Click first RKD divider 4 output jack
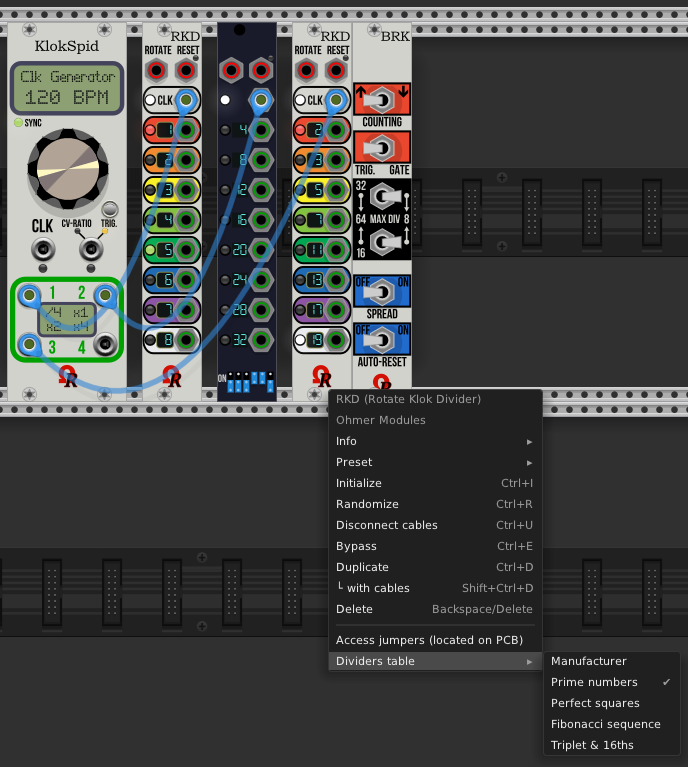Image resolution: width=688 pixels, height=767 pixels. (x=186, y=220)
